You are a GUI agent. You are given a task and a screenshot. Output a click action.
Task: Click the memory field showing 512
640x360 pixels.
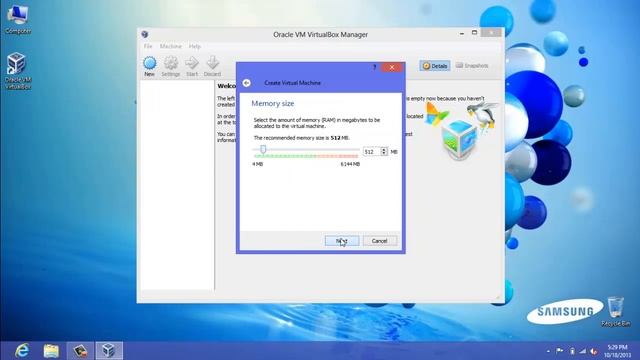pyautogui.click(x=371, y=152)
